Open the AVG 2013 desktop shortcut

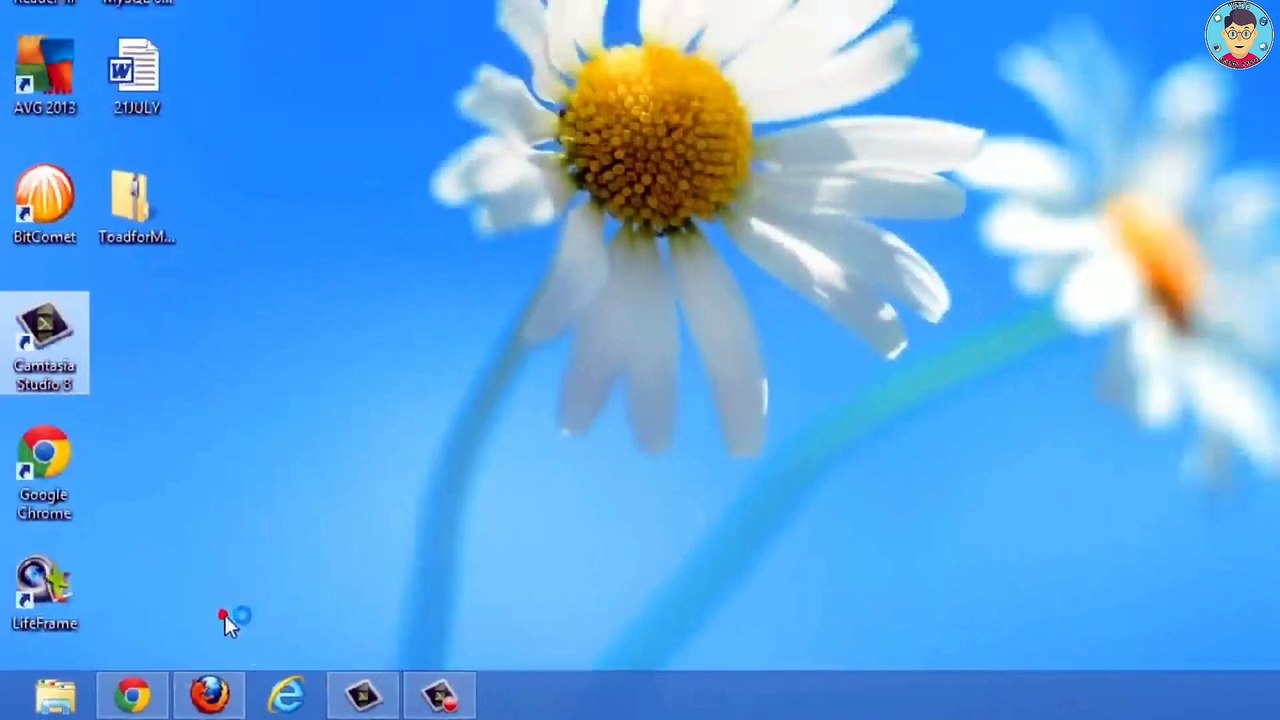45,75
